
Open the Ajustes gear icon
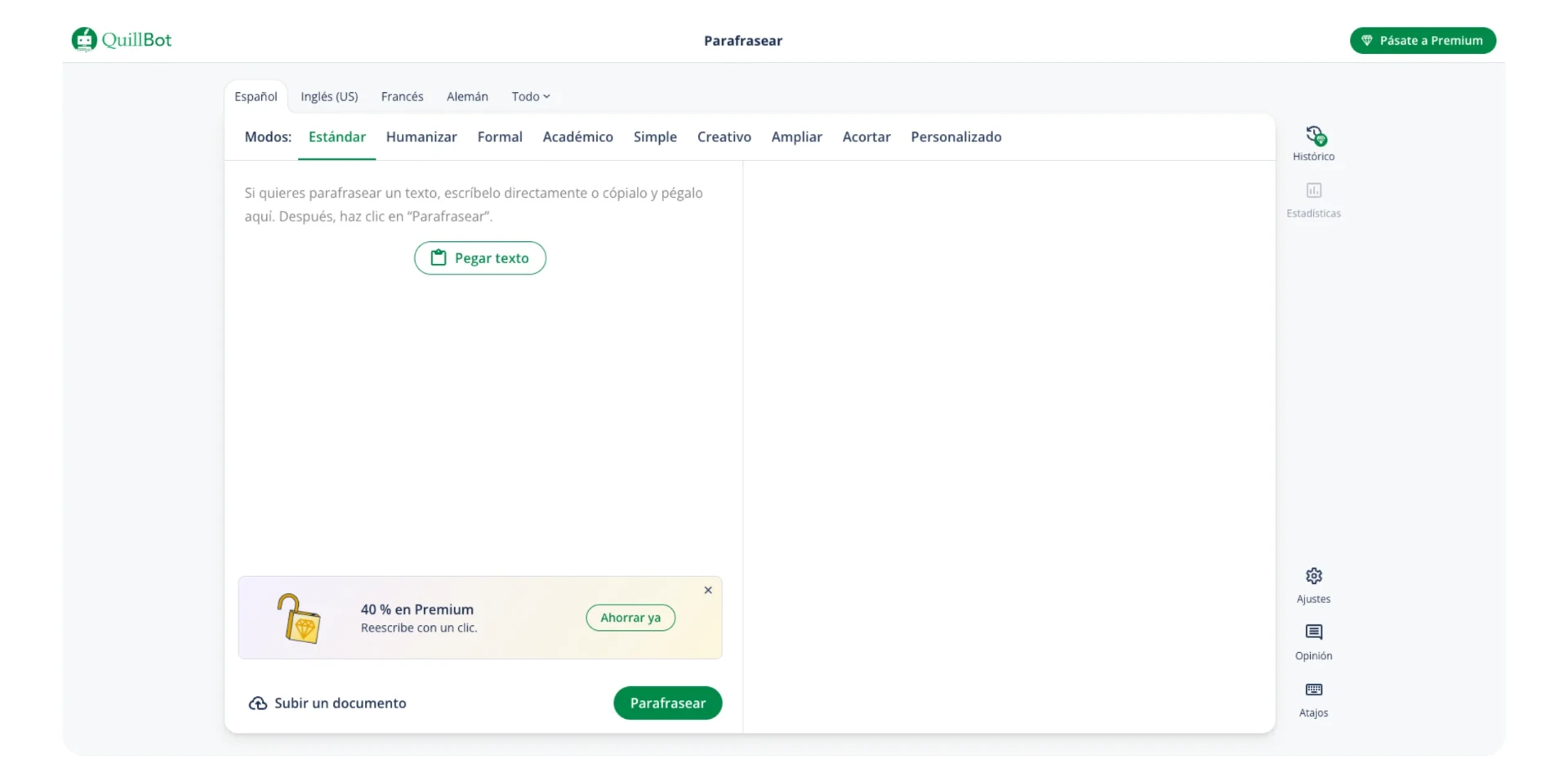[x=1313, y=577]
